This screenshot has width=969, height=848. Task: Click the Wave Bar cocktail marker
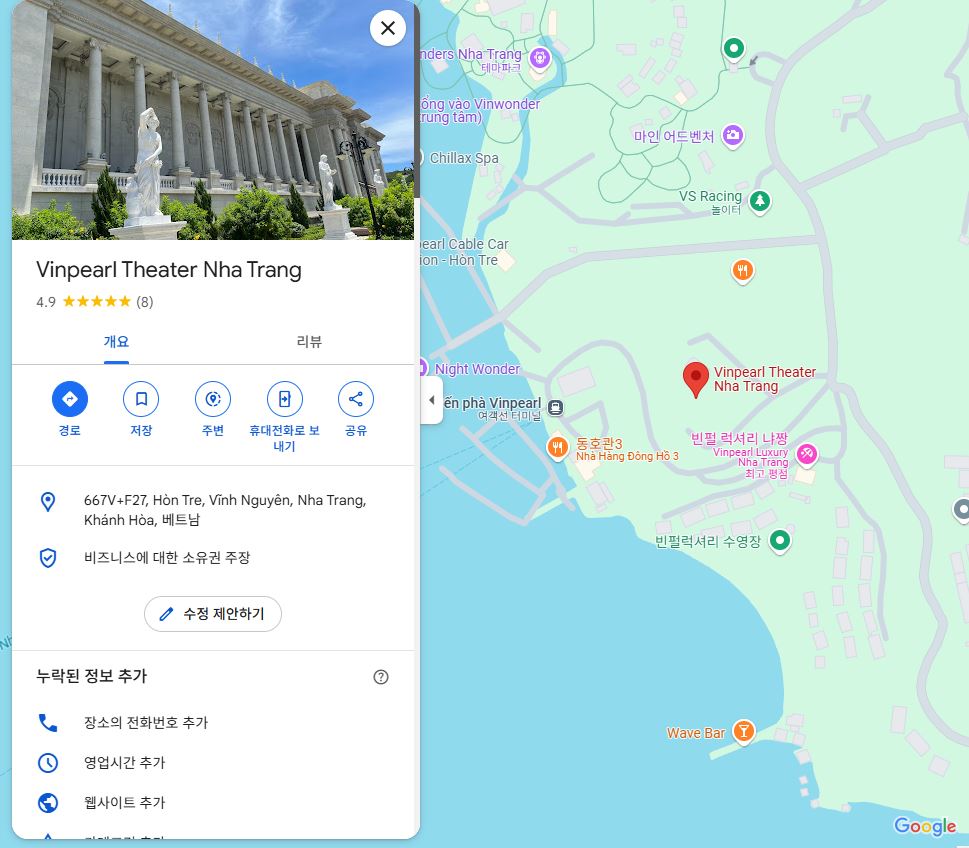click(x=743, y=732)
